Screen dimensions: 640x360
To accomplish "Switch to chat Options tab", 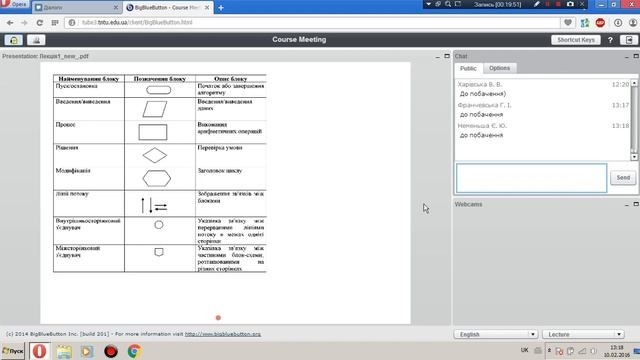I will (500, 68).
